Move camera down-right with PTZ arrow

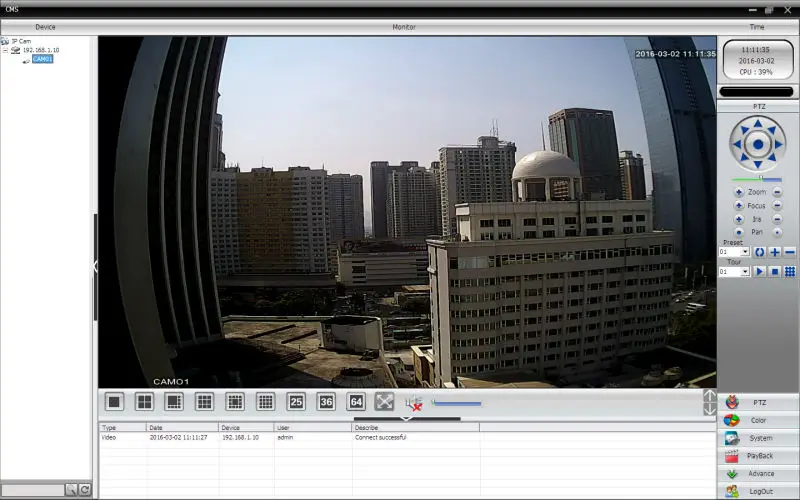(x=772, y=158)
